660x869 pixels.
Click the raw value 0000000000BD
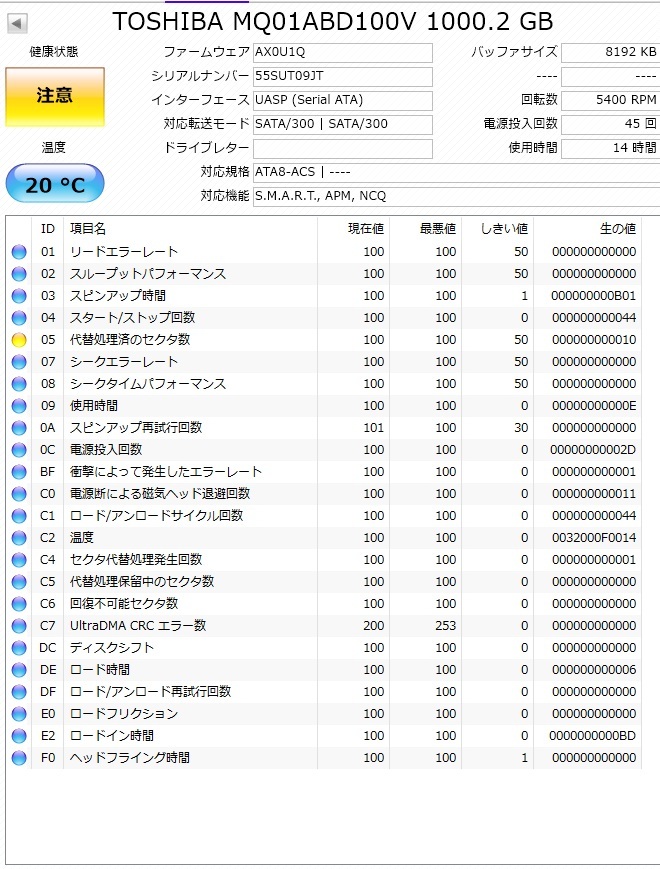(592, 736)
